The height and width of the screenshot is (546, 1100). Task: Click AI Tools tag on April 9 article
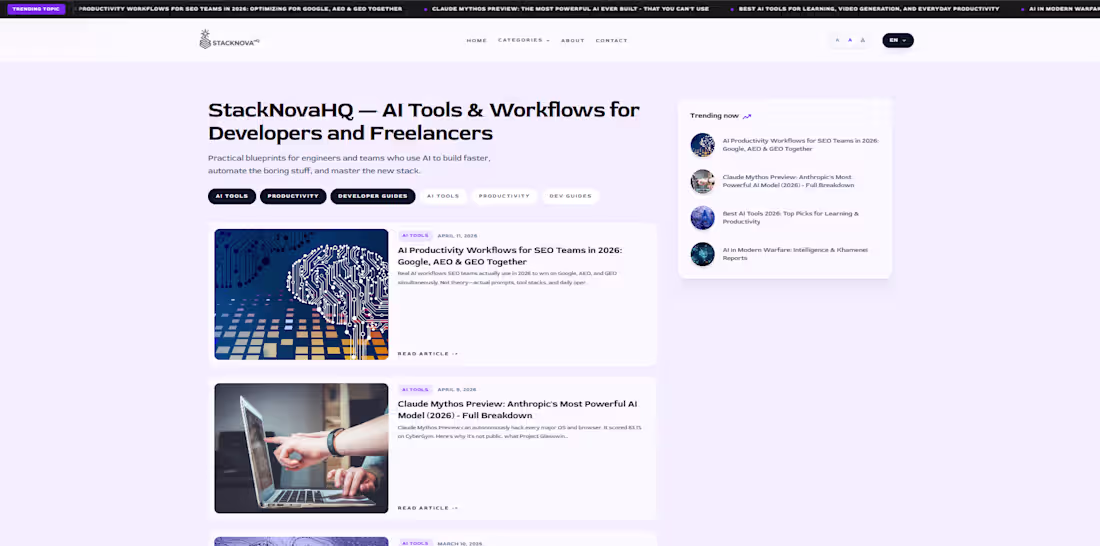415,389
